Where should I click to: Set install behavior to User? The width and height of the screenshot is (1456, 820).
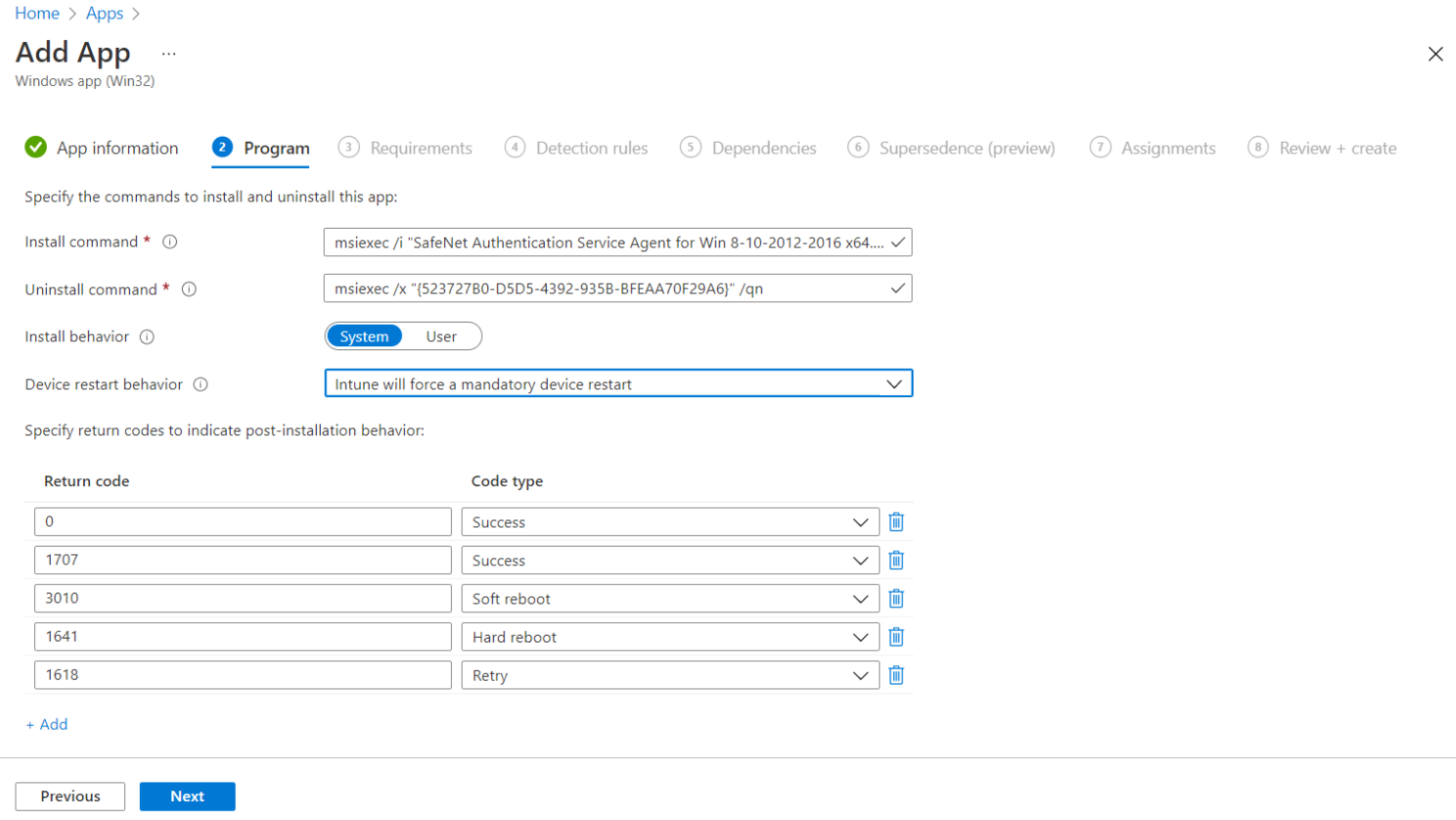(441, 337)
